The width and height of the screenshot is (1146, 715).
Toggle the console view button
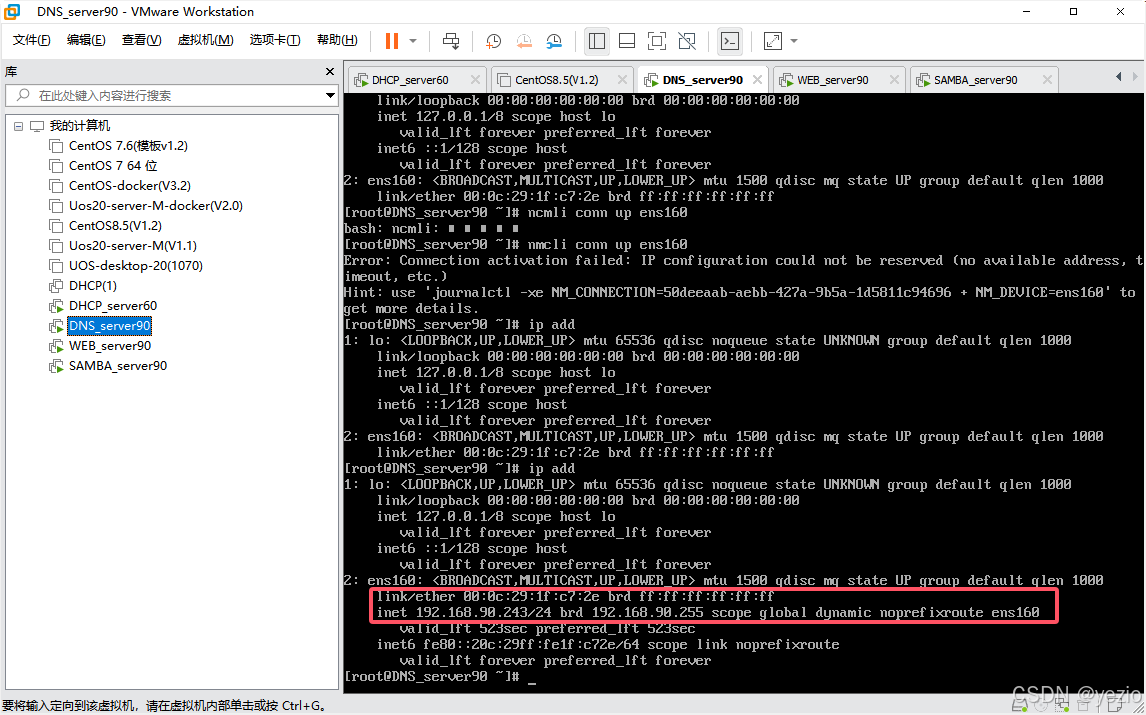tap(730, 41)
